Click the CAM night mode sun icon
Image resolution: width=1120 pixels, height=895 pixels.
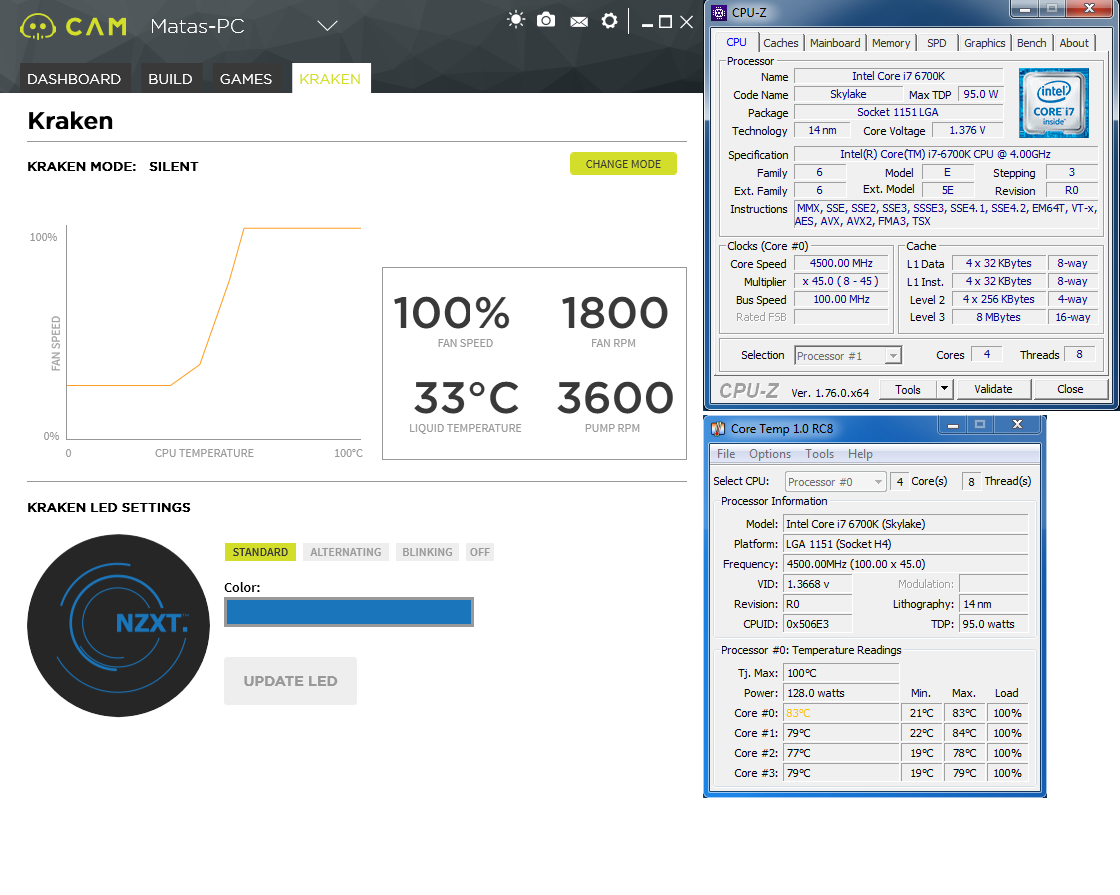(x=516, y=20)
